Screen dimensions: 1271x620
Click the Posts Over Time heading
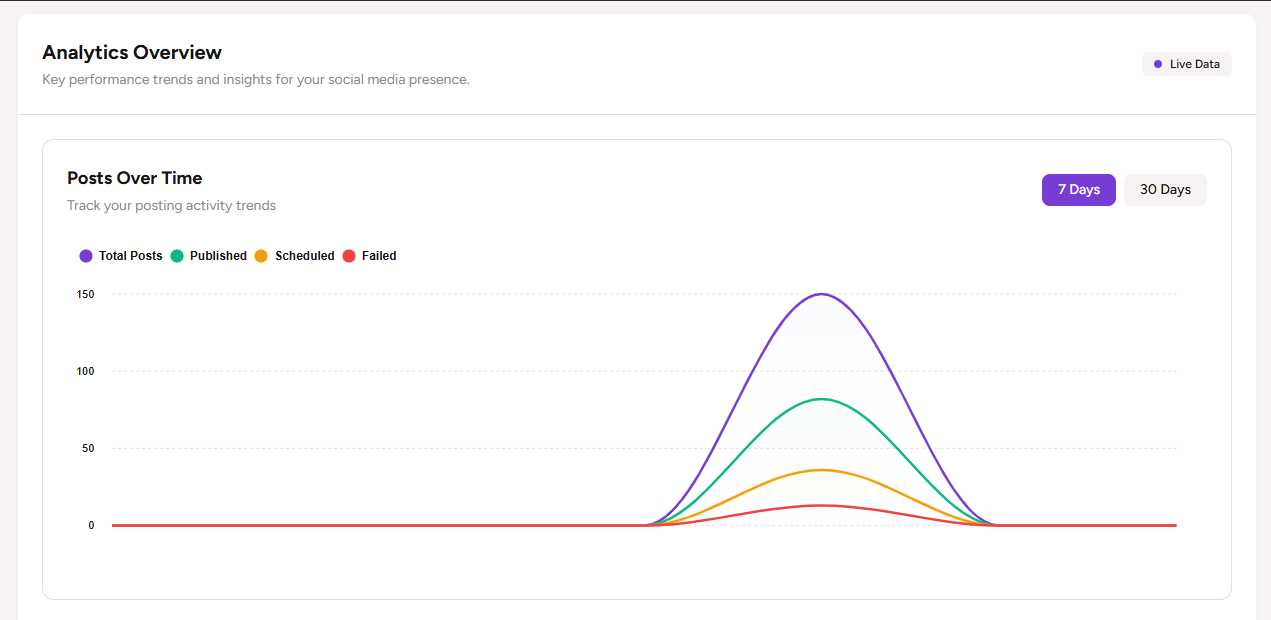pyautogui.click(x=134, y=178)
